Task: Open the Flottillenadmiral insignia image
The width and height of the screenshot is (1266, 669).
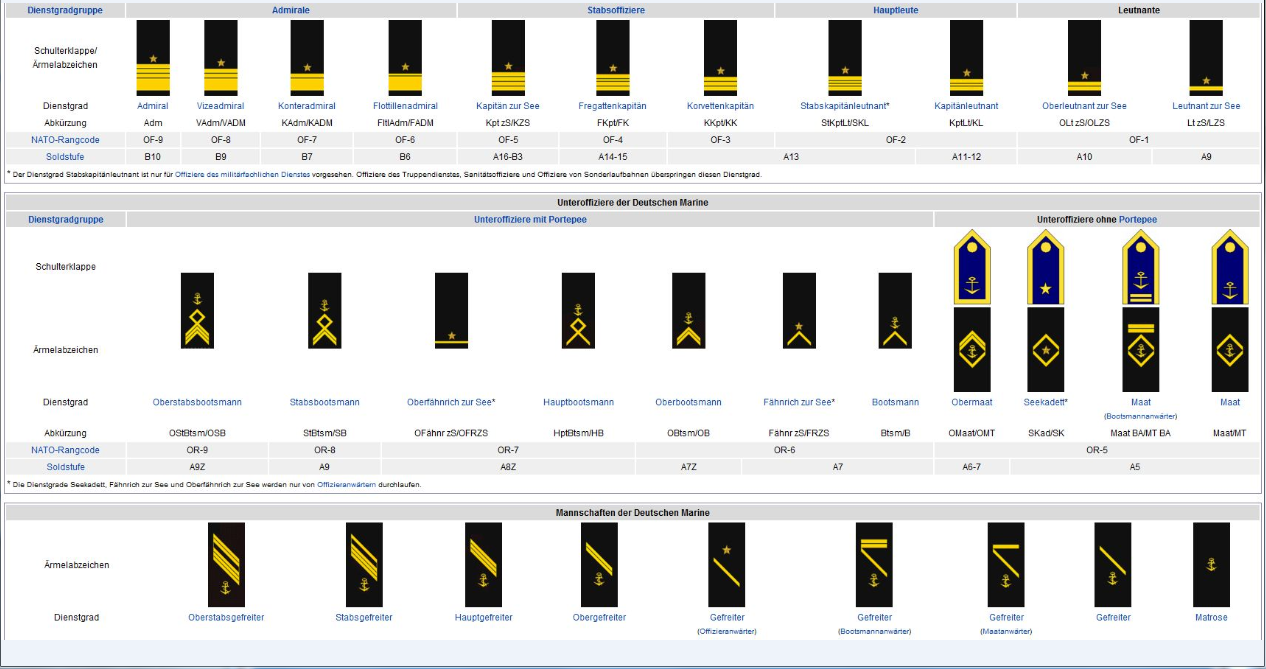Action: point(405,58)
